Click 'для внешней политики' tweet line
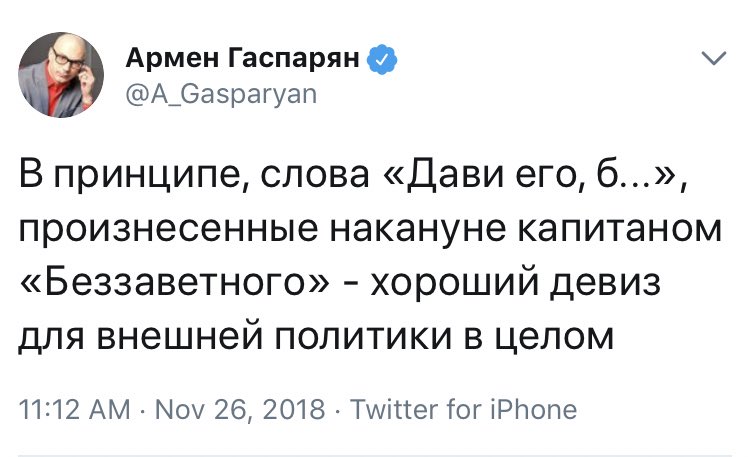Image resolution: width=750 pixels, height=457 pixels. [234, 336]
